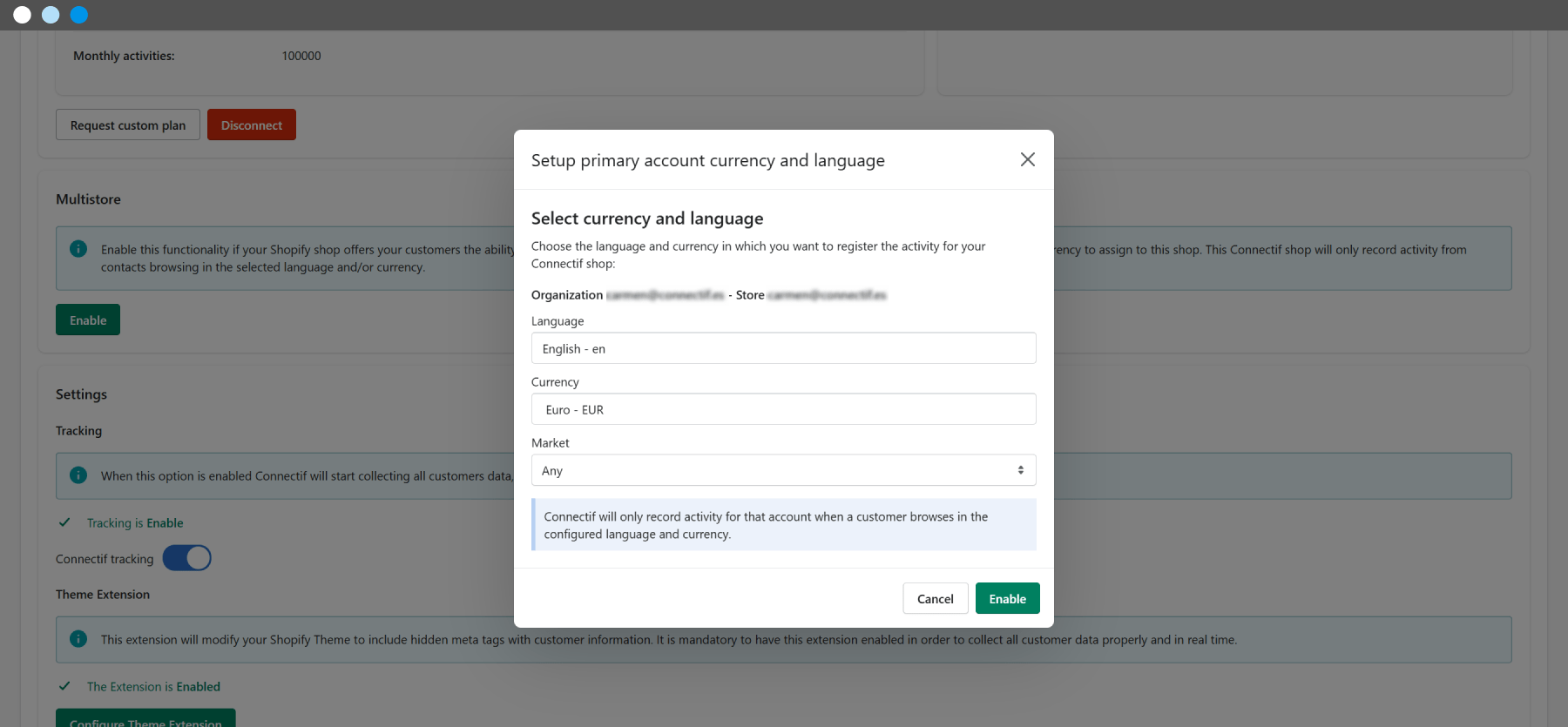Click the bright blue window control dot

79,15
